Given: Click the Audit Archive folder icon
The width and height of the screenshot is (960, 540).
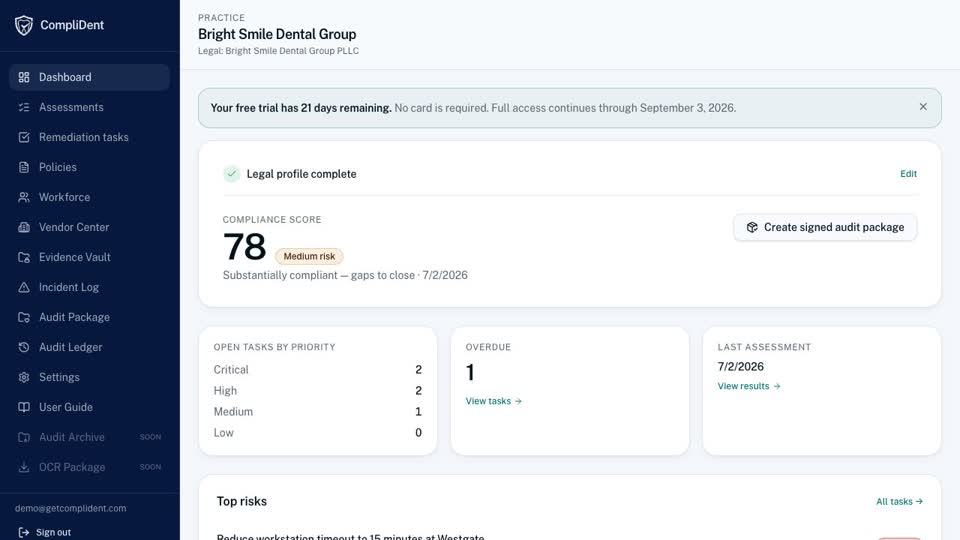Looking at the screenshot, I should point(24,437).
